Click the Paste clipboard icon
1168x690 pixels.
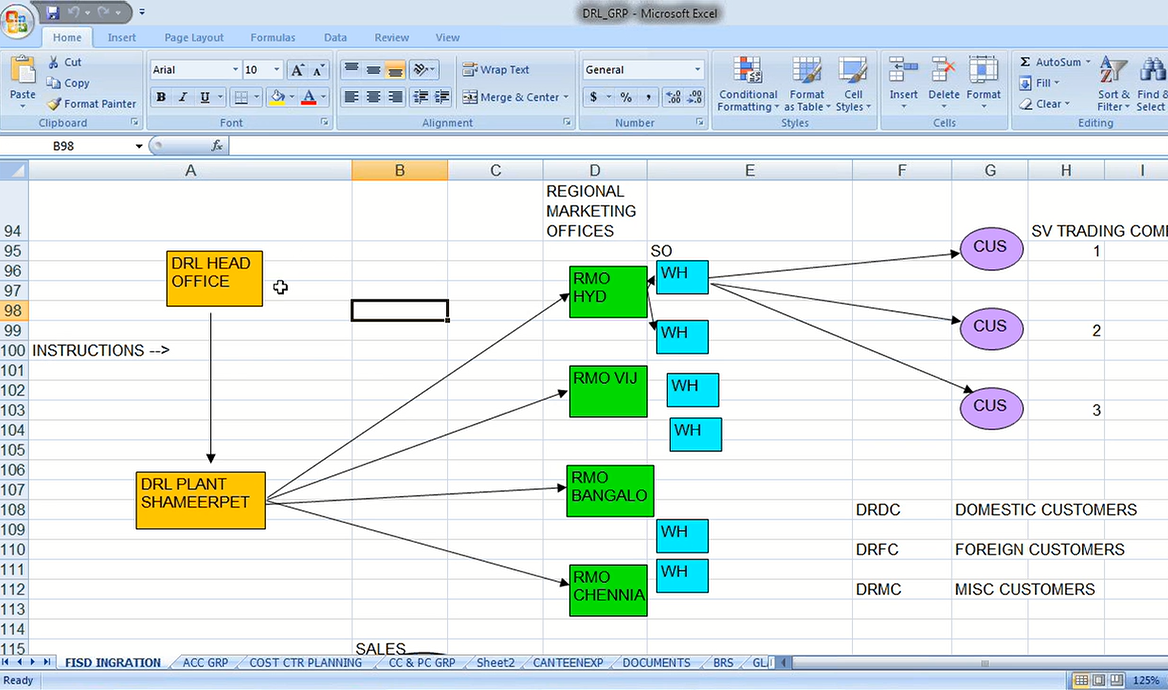click(x=22, y=70)
